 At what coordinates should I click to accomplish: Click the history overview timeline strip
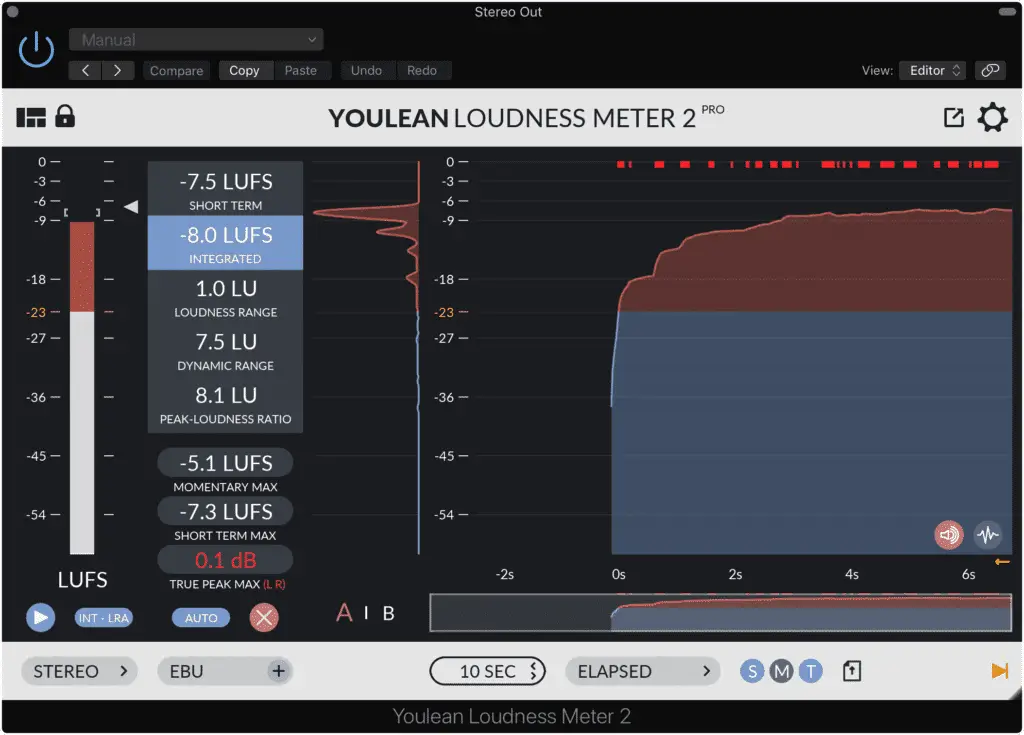[x=720, y=613]
